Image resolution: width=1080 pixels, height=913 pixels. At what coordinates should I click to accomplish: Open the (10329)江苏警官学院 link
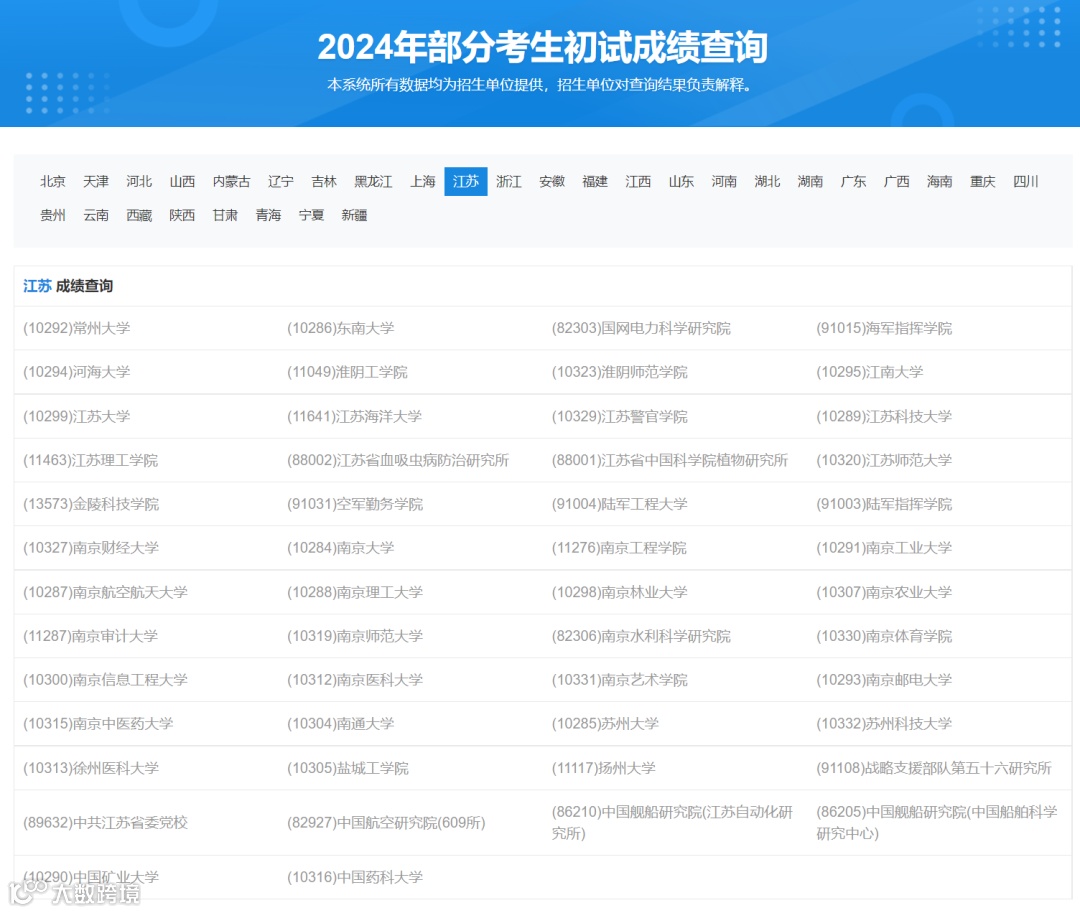click(619, 416)
